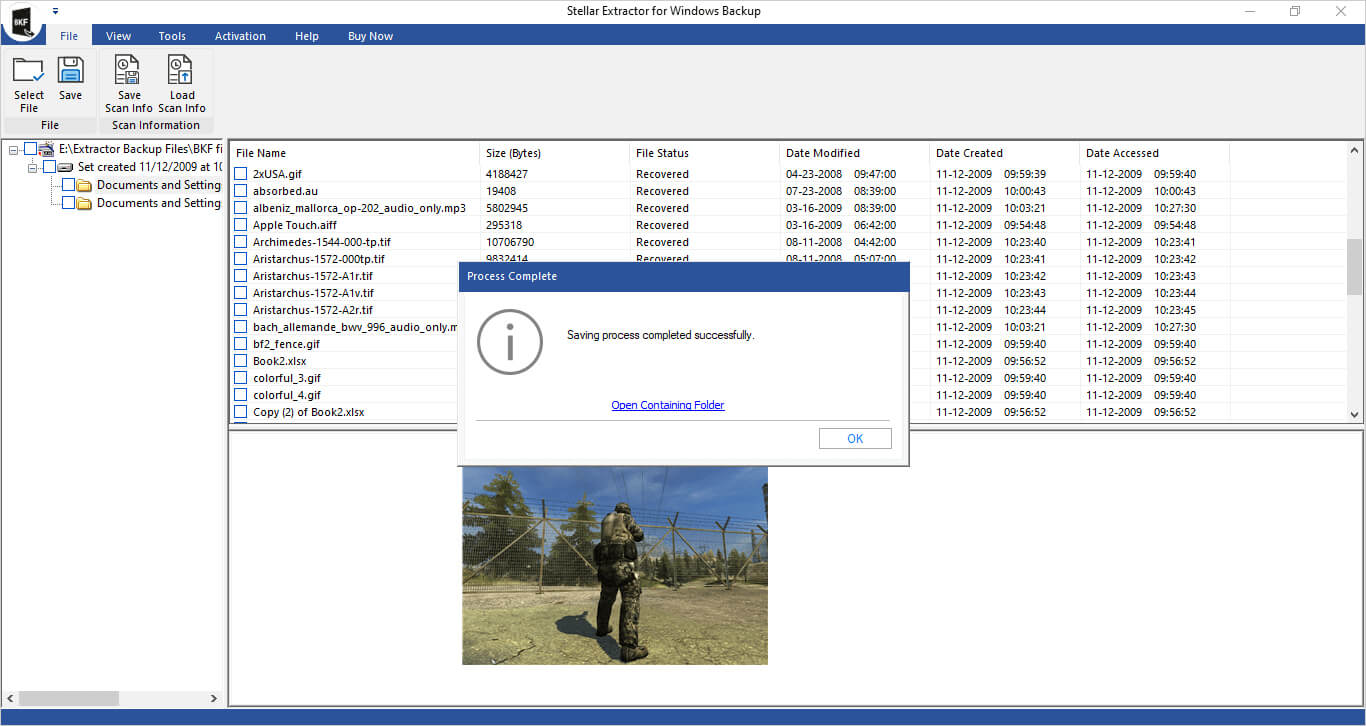This screenshot has width=1366, height=726.
Task: Click OK in Process Complete dialog
Action: pyautogui.click(x=855, y=438)
